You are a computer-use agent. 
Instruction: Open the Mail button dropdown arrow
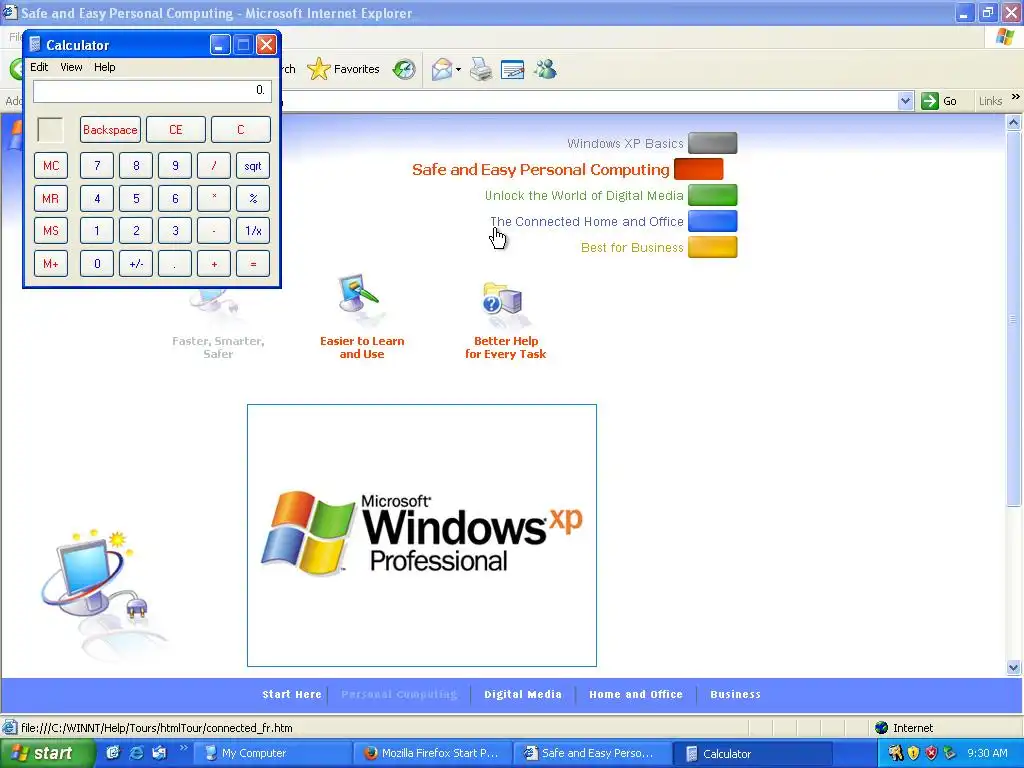tap(458, 69)
